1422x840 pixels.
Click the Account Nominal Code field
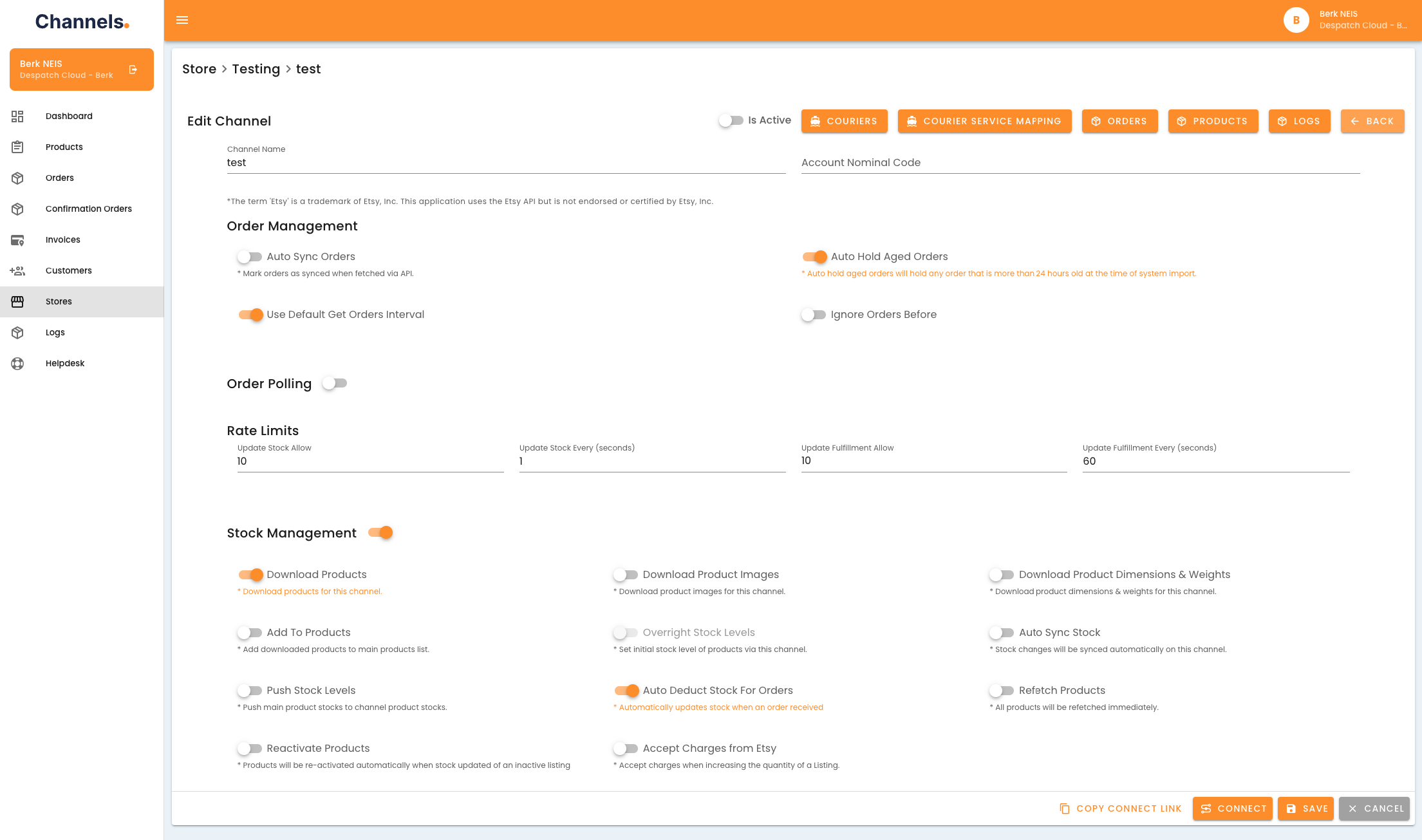1080,163
